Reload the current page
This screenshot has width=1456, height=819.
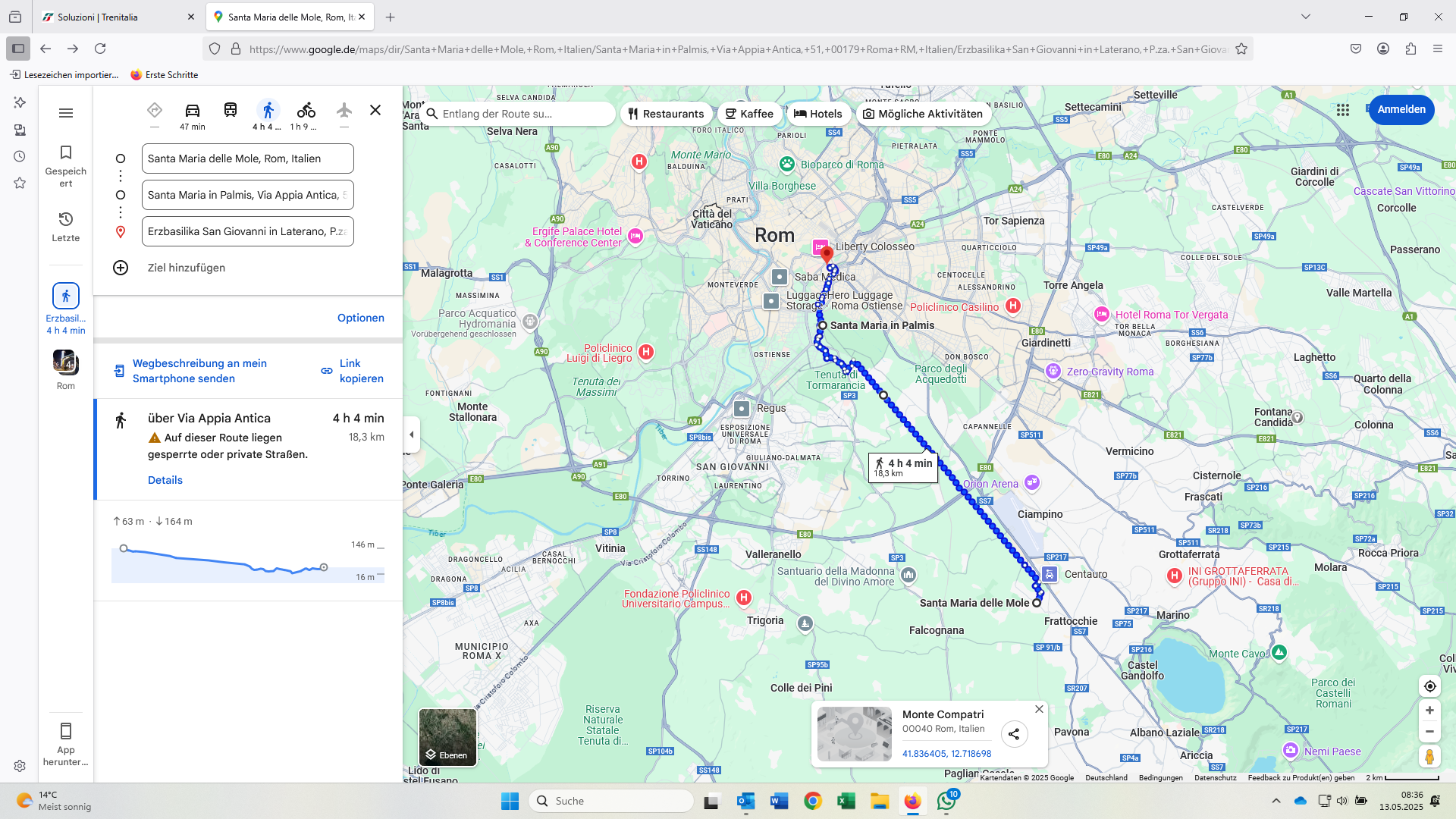100,49
